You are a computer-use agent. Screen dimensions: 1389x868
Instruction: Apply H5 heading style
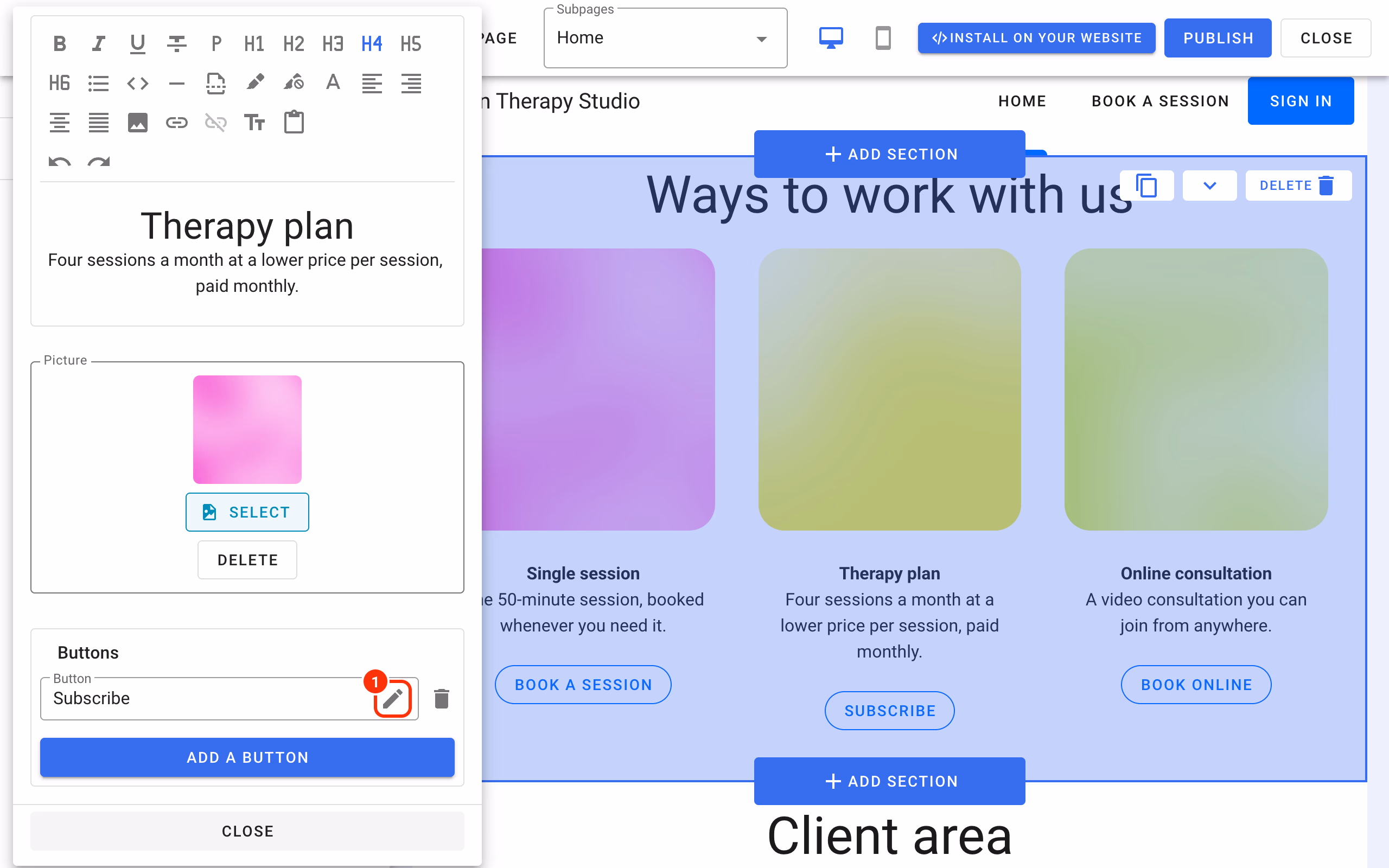click(410, 43)
